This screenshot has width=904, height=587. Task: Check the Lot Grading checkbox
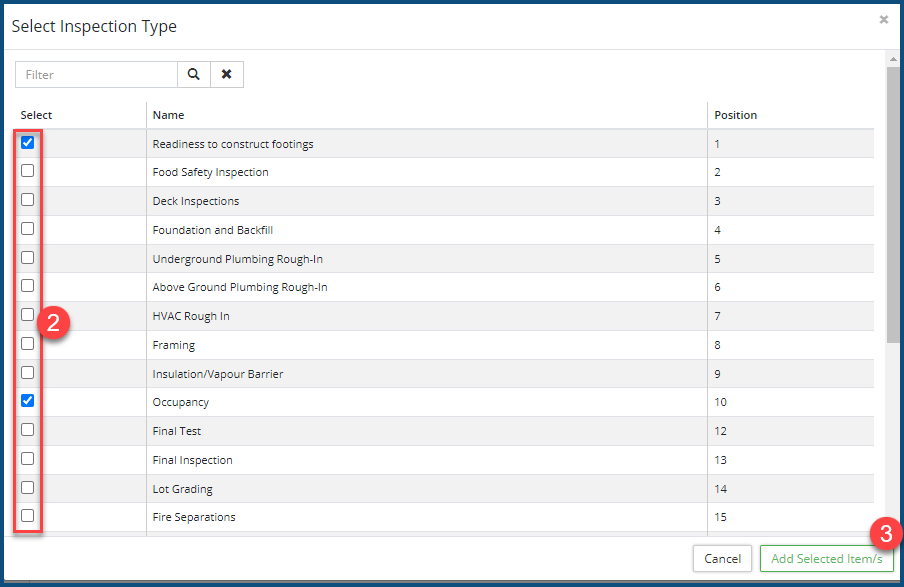(x=28, y=488)
